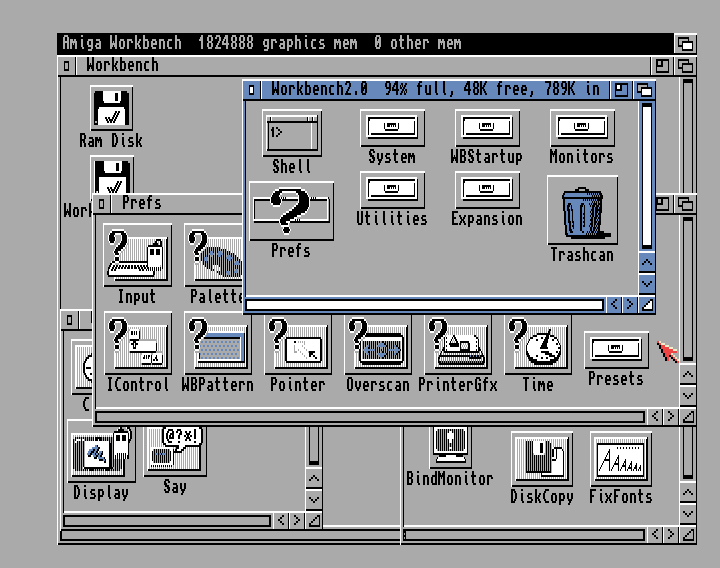Screen dimensions: 720x568
Task: Click the Trashcan icon
Action: 581,212
